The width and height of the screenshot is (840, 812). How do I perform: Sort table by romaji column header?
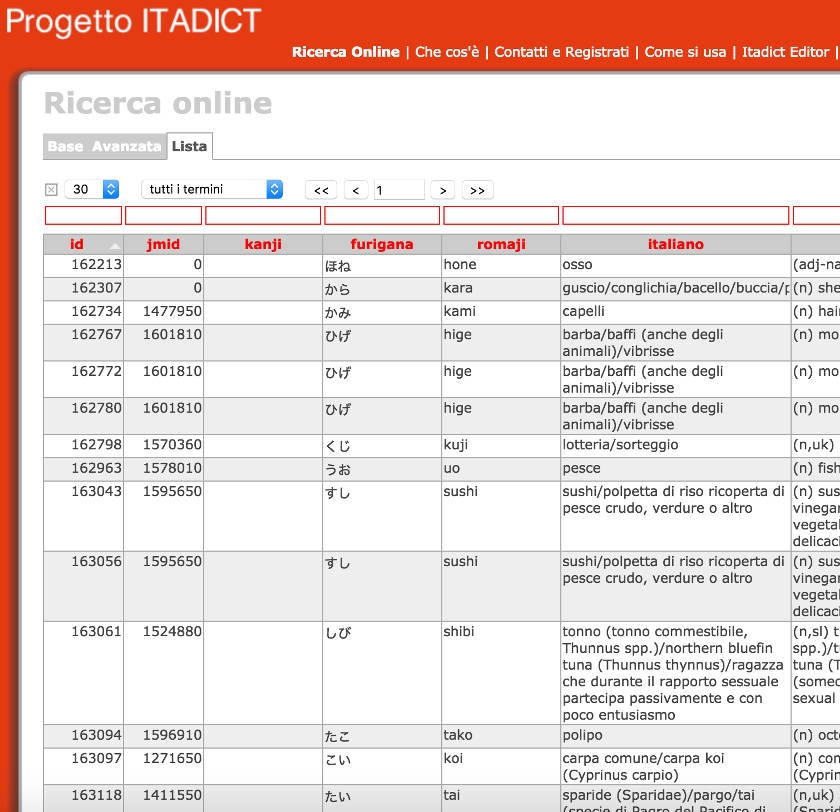pyautogui.click(x=501, y=244)
